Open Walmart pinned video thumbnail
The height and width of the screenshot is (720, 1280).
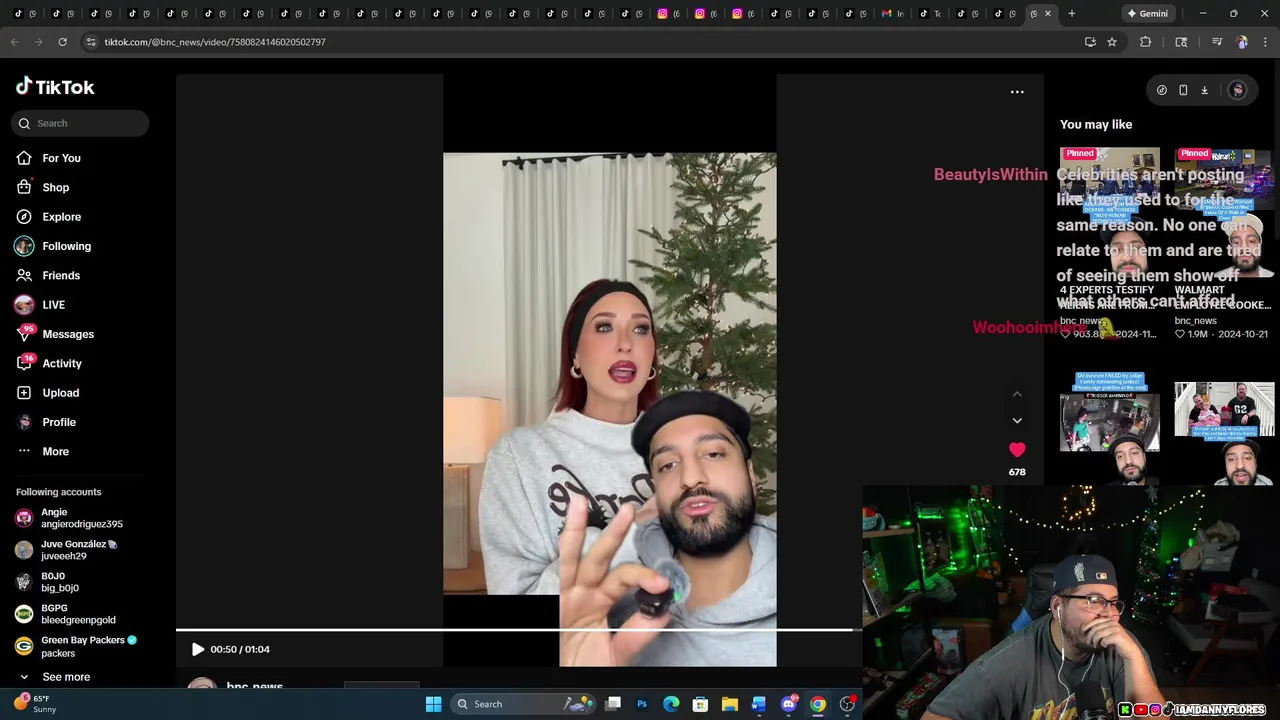pyautogui.click(x=1224, y=213)
